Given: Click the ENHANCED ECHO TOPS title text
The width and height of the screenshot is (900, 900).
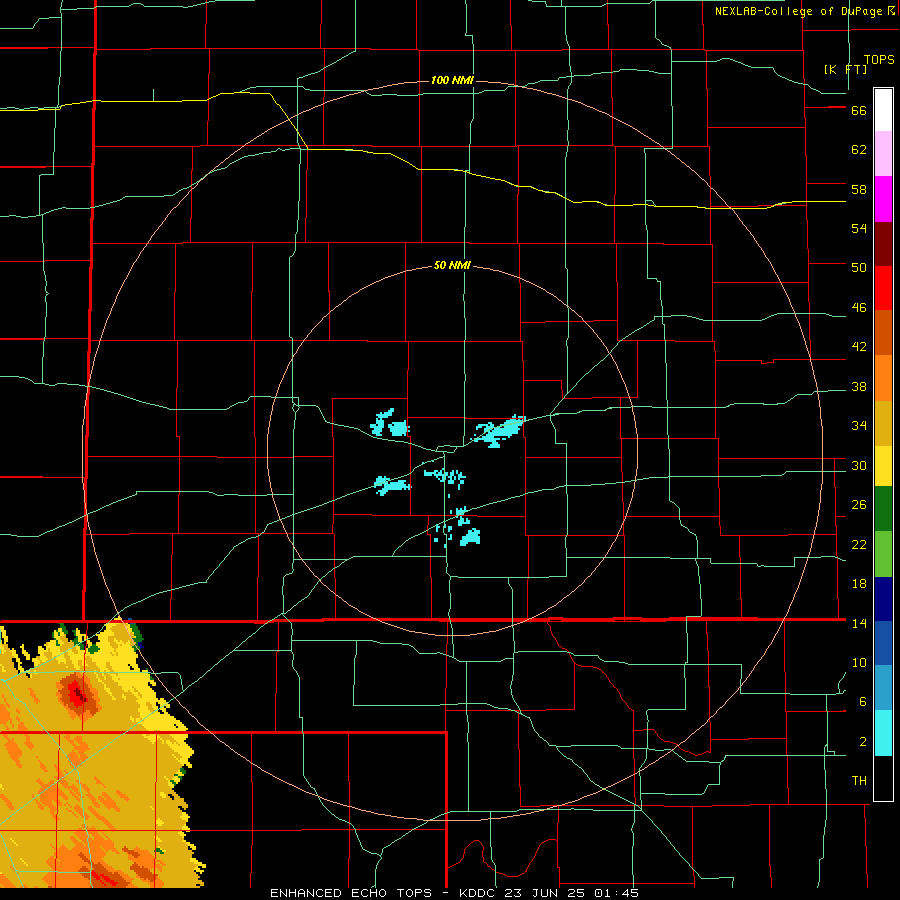Looking at the screenshot, I should click(x=351, y=893).
